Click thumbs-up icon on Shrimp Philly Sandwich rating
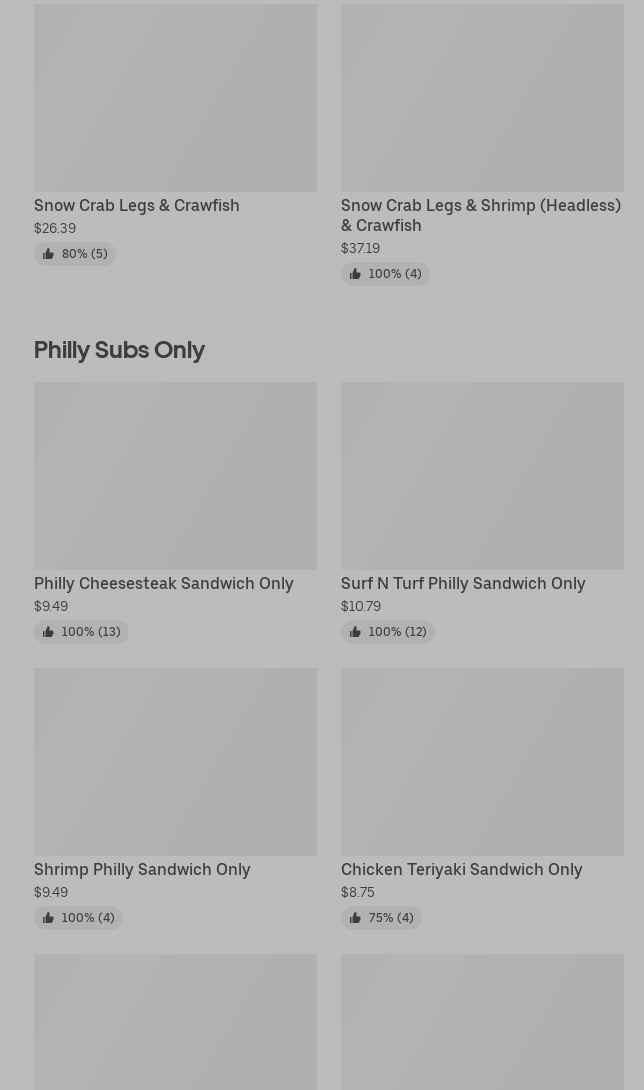Image resolution: width=644 pixels, height=1090 pixels. [x=48, y=918]
